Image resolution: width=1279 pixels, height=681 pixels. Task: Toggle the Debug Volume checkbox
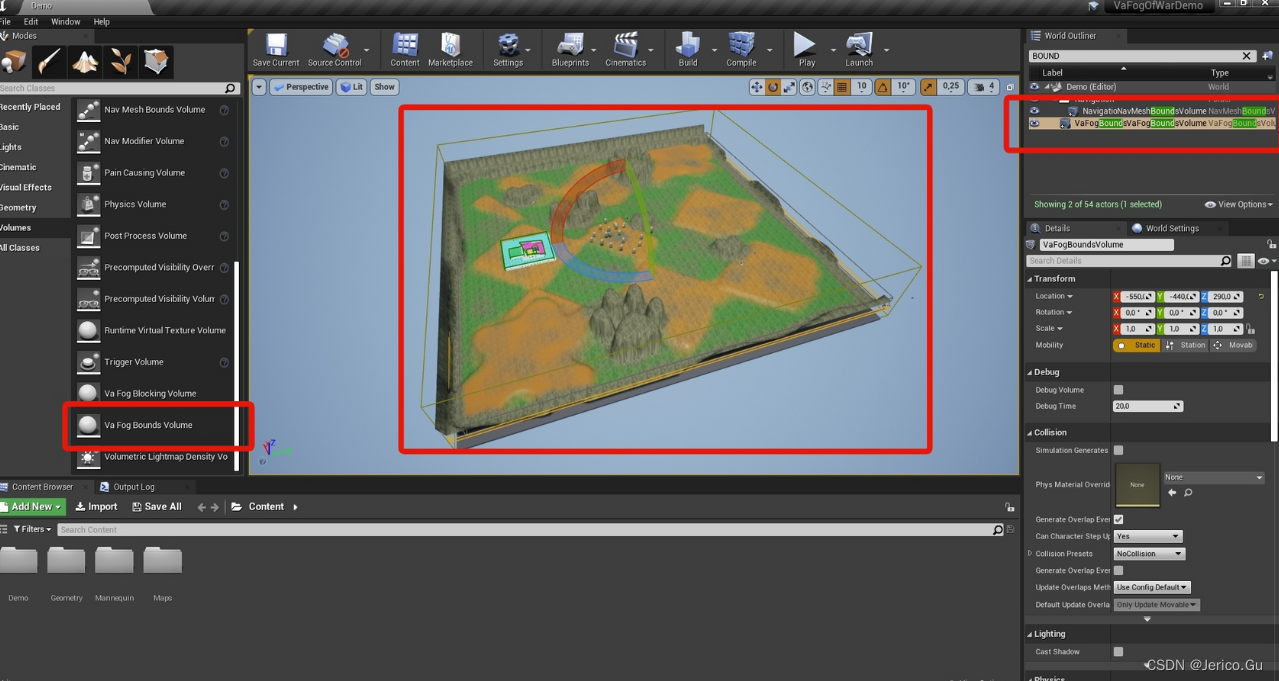(x=1118, y=390)
